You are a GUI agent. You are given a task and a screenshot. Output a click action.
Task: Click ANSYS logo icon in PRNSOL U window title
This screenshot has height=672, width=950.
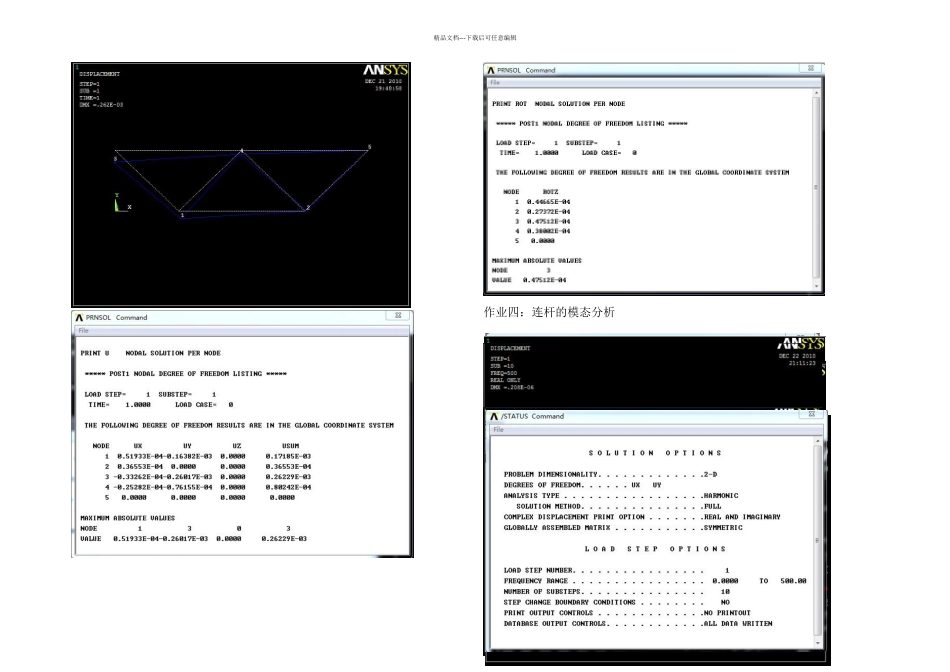(79, 318)
